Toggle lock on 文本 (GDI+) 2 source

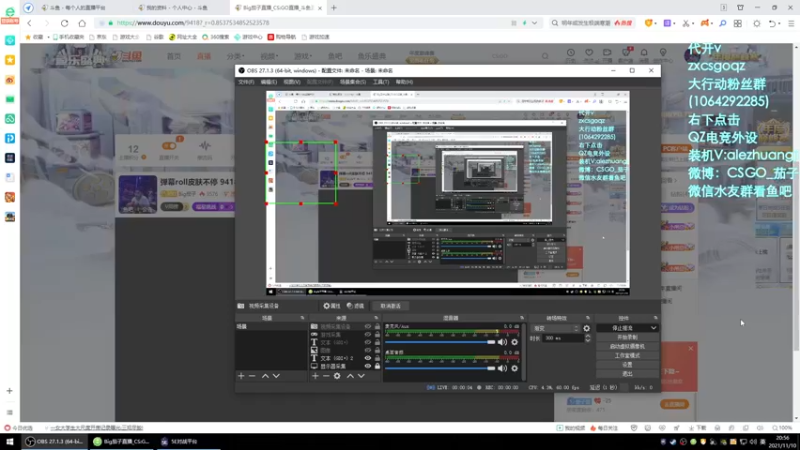point(378,358)
